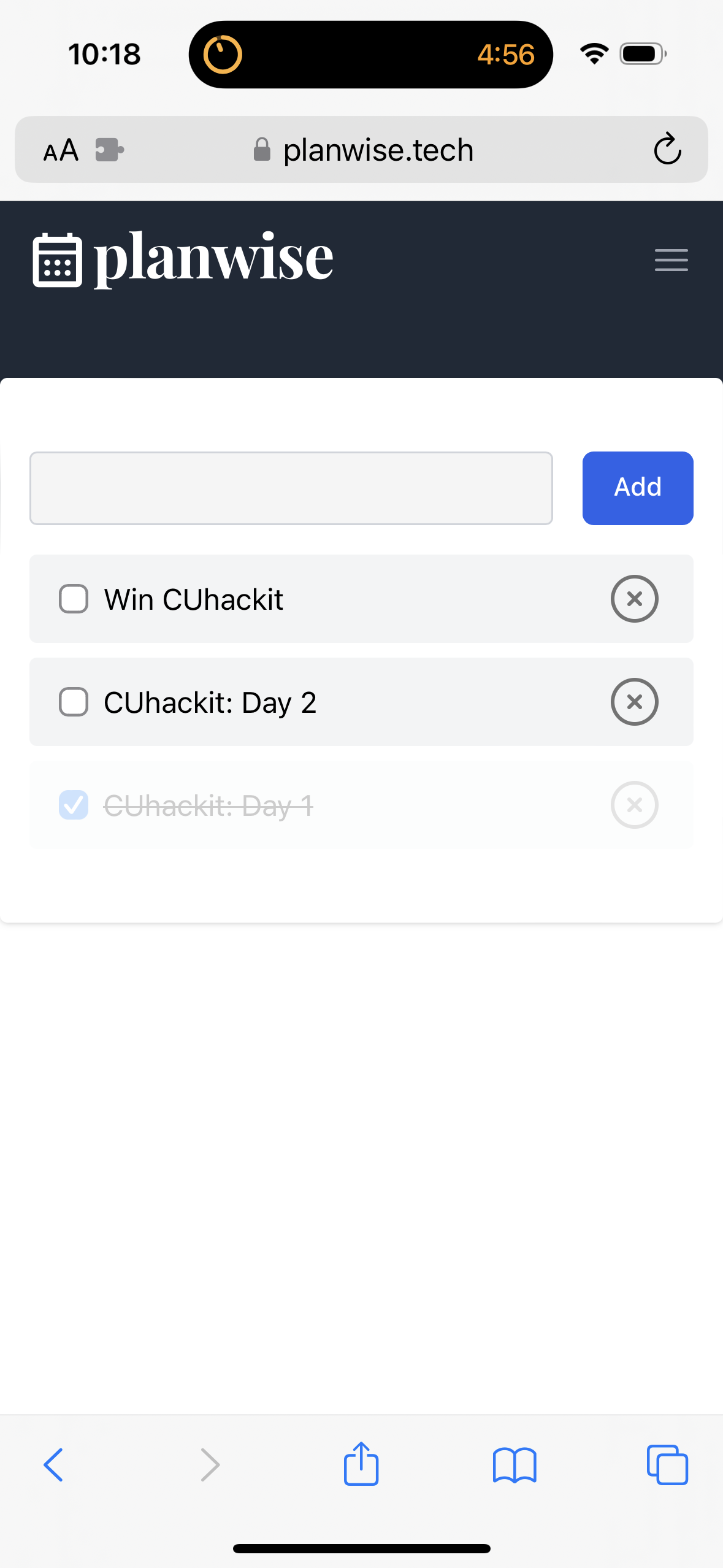The width and height of the screenshot is (723, 1568).
Task: Open the hamburger navigation menu
Action: (x=671, y=260)
